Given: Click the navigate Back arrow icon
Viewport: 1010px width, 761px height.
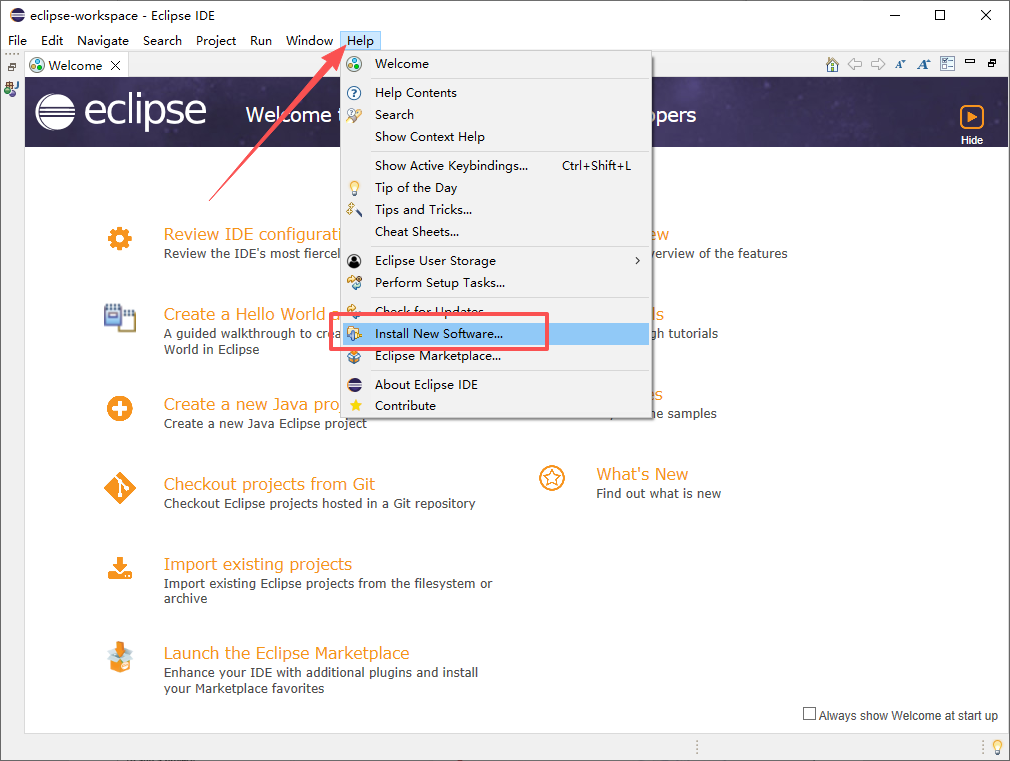Looking at the screenshot, I should (855, 64).
